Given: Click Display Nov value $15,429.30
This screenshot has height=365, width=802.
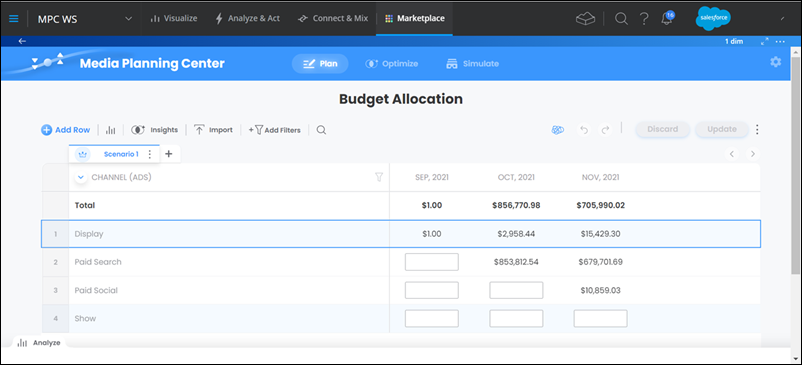Looking at the screenshot, I should [x=600, y=234].
